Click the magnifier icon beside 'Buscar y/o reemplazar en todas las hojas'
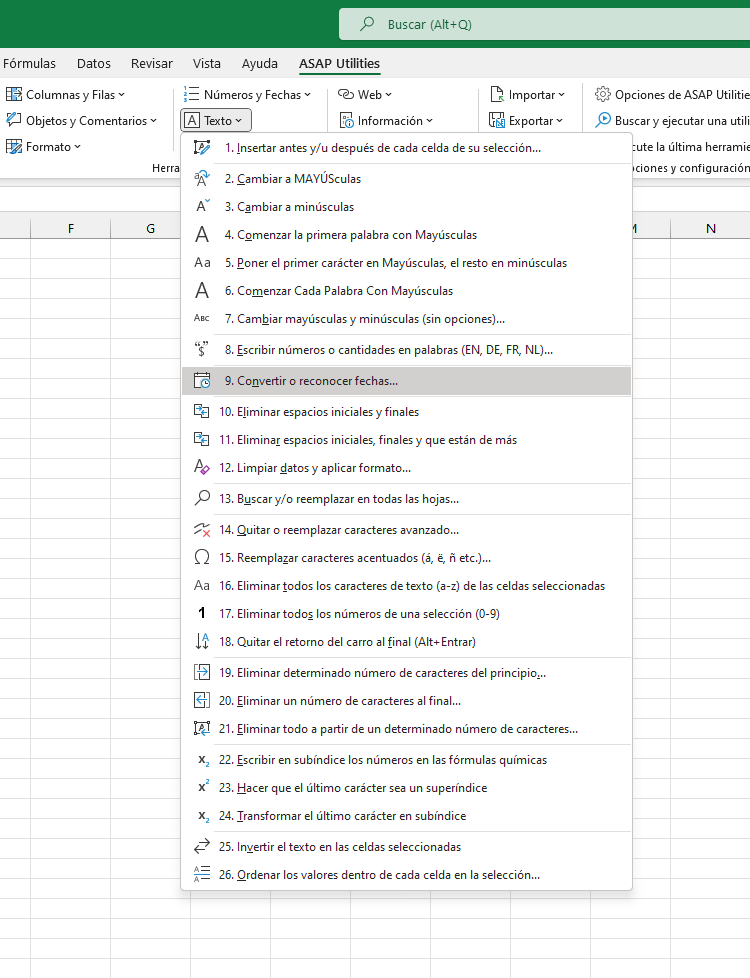Image resolution: width=750 pixels, height=978 pixels. click(202, 498)
